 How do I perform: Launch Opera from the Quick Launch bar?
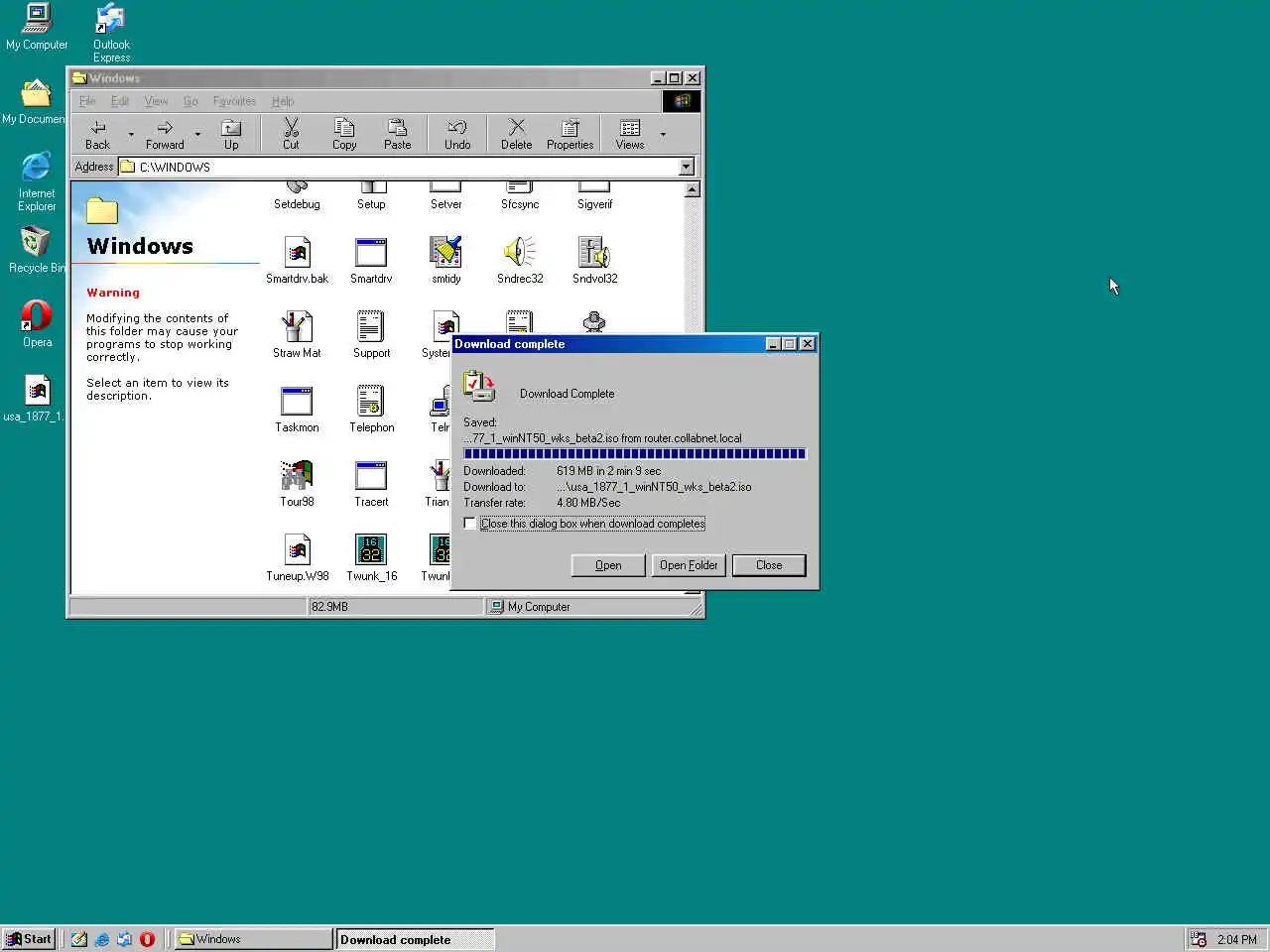147,939
